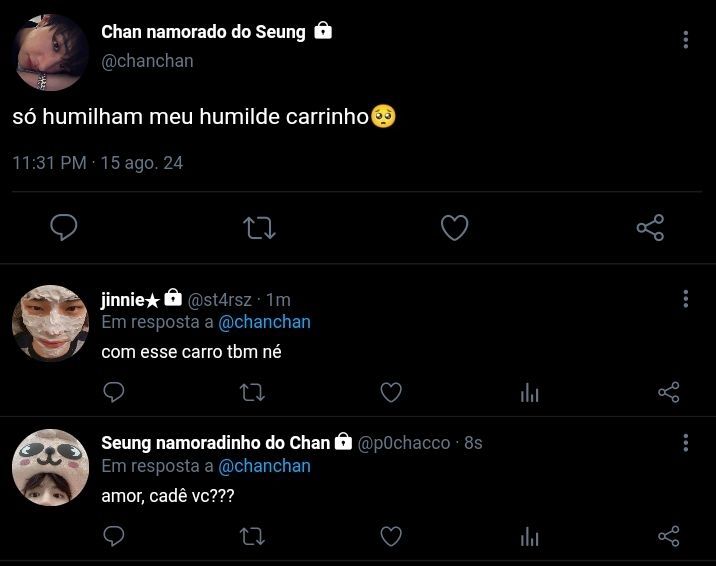
Task: Like Seung's 'amor, cadê vc???' reply
Action: click(x=391, y=536)
